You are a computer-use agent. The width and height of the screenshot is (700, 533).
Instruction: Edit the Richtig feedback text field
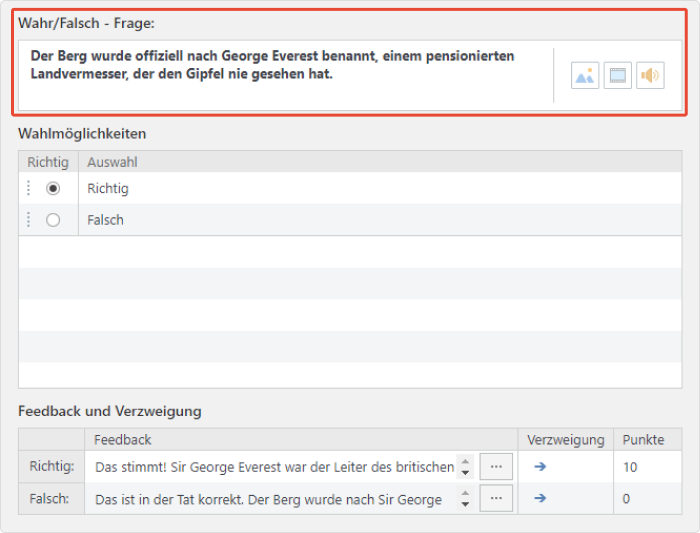pos(275,467)
